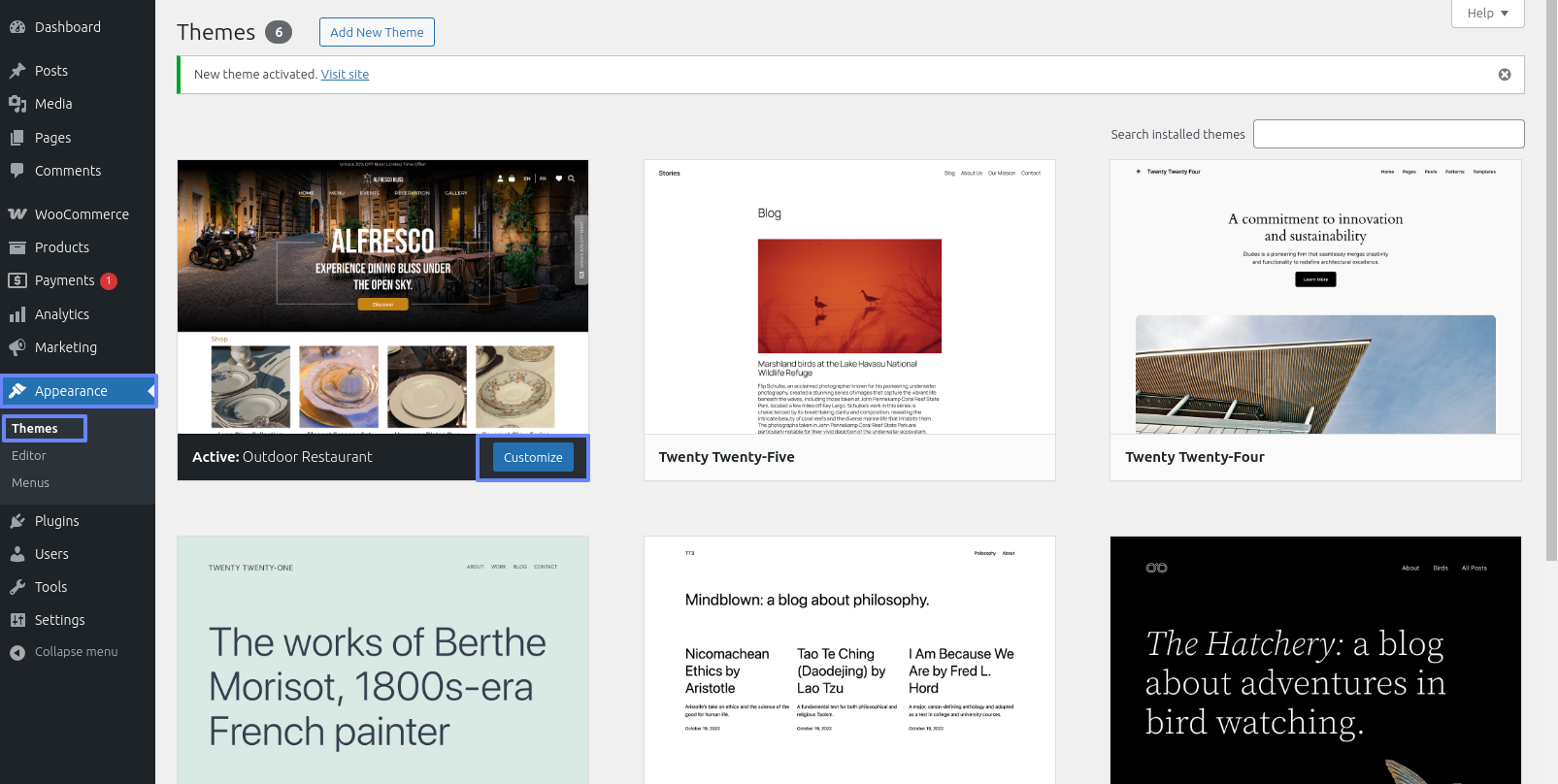Open WooCommerce menu item
Image resolution: width=1558 pixels, height=784 pixels.
[x=78, y=214]
